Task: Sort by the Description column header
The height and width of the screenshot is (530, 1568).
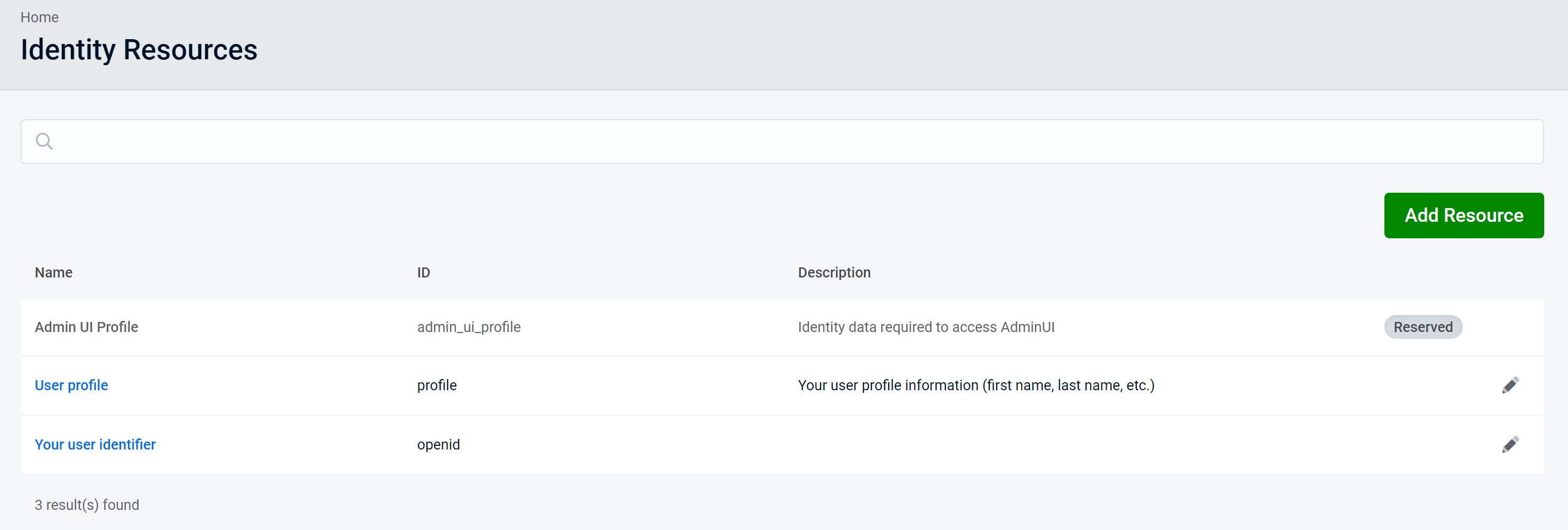Action: tap(834, 272)
